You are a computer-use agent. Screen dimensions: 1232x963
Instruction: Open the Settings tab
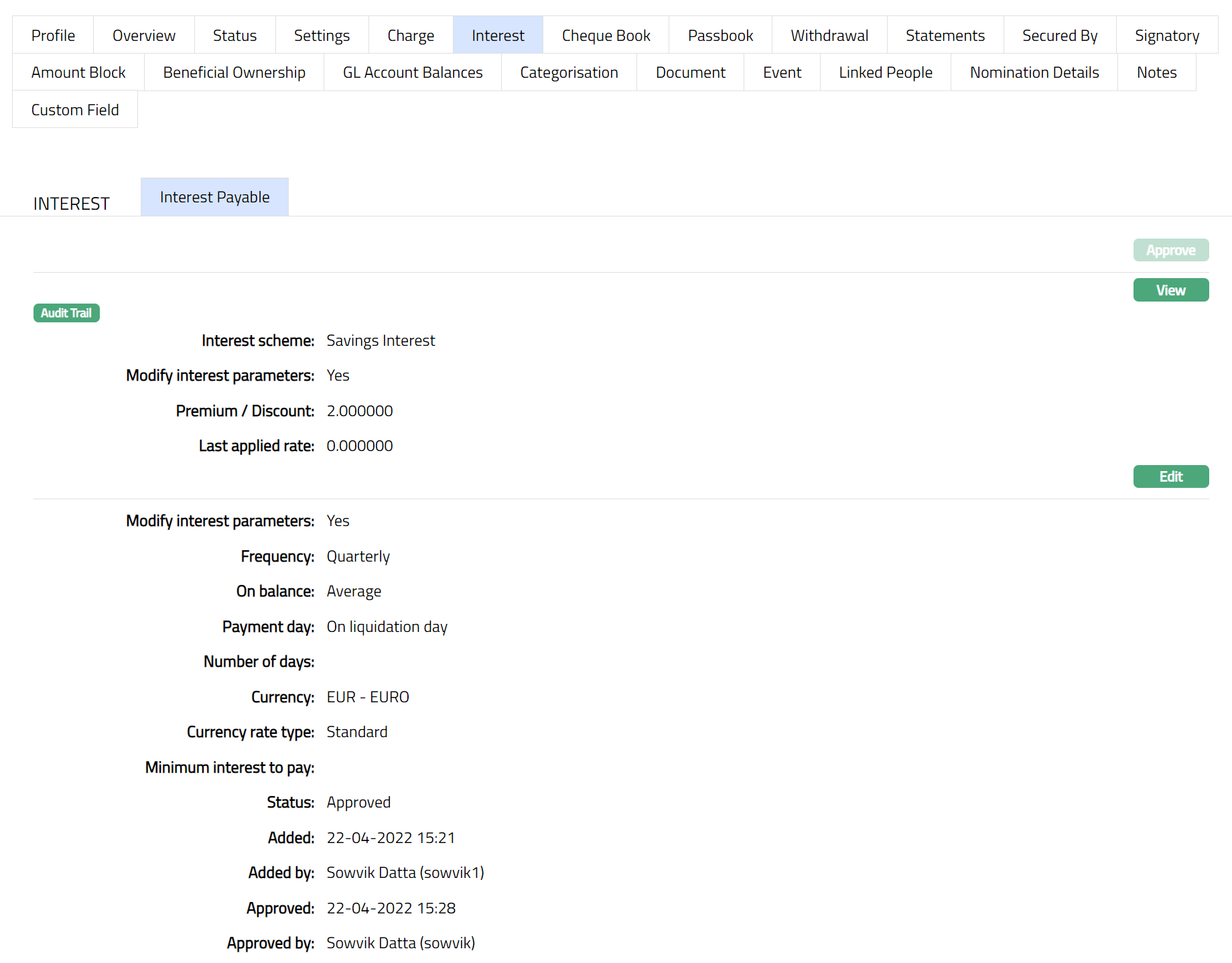point(322,36)
